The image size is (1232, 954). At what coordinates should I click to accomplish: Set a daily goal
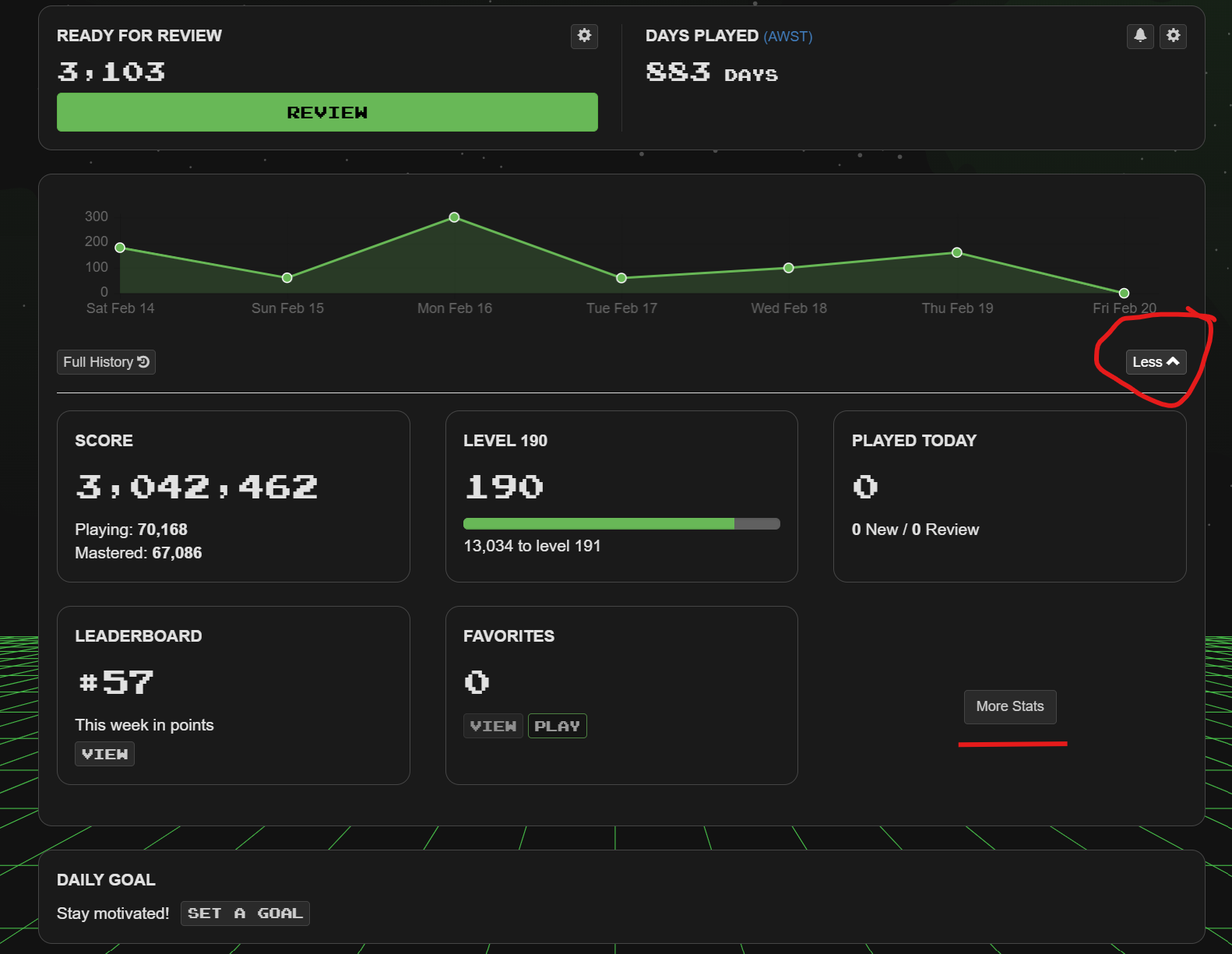[x=245, y=914]
